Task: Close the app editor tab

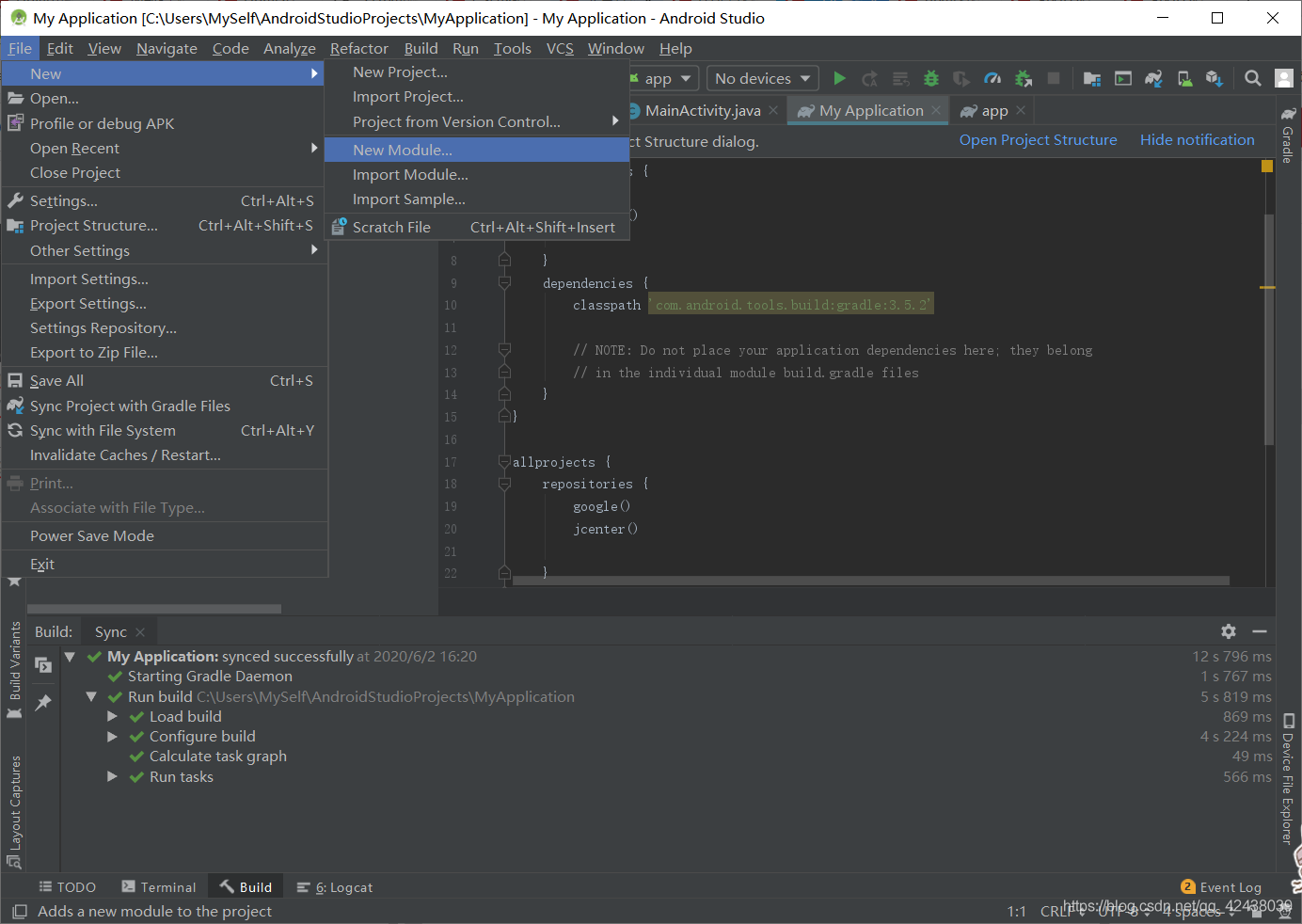Action: click(x=1021, y=110)
